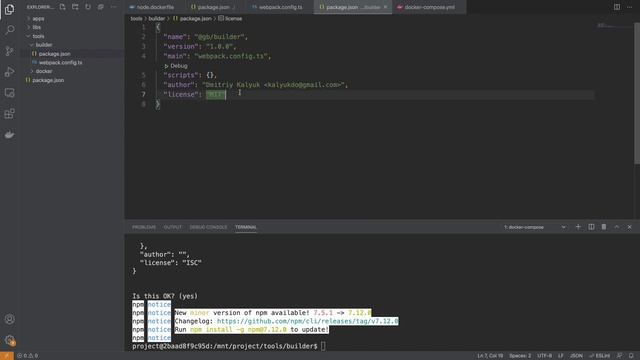Click the builder breadcrumb segment
The height and width of the screenshot is (360, 640).
click(157, 19)
